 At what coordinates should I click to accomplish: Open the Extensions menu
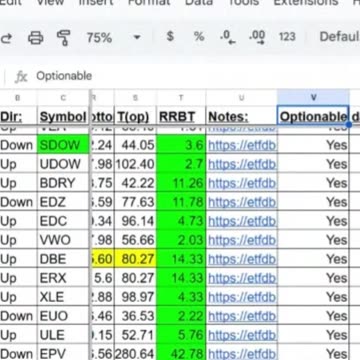pos(306,2)
